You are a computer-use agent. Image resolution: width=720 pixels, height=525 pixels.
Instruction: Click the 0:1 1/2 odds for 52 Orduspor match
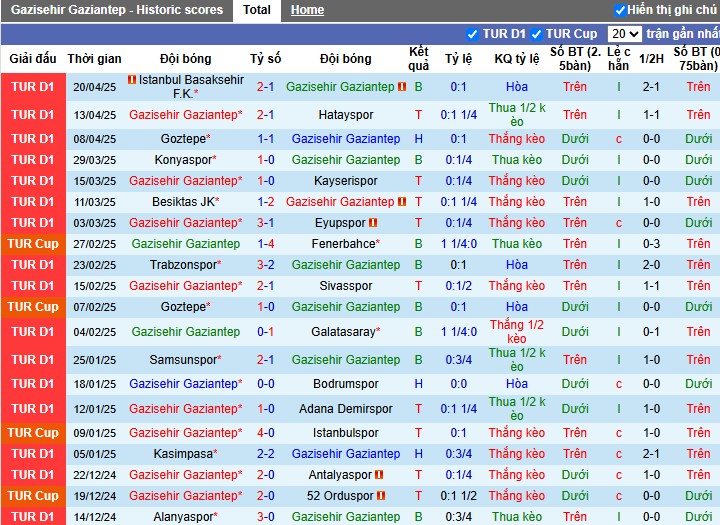click(x=459, y=496)
